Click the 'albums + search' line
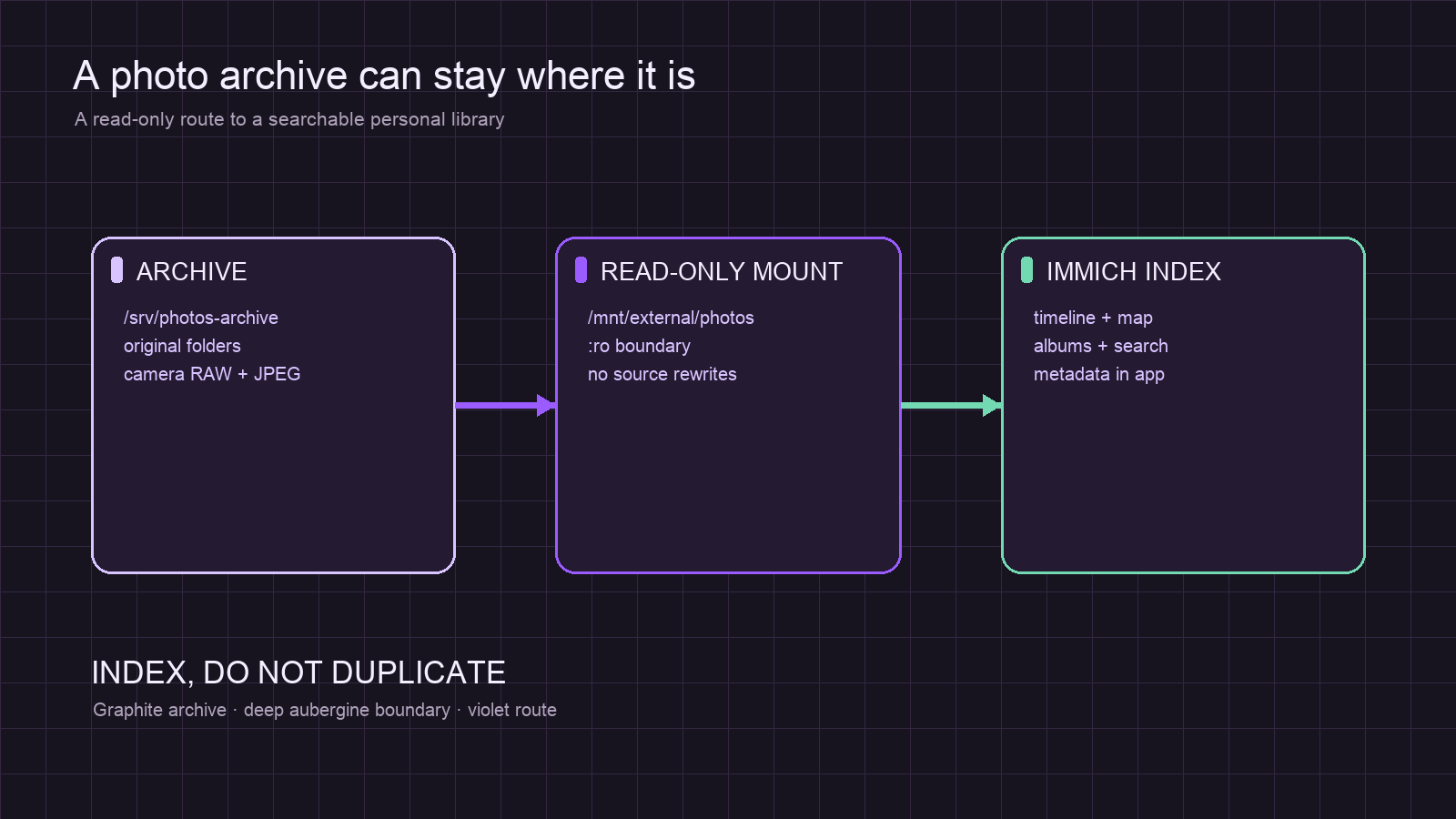The width and height of the screenshot is (1456, 819). (x=1101, y=346)
